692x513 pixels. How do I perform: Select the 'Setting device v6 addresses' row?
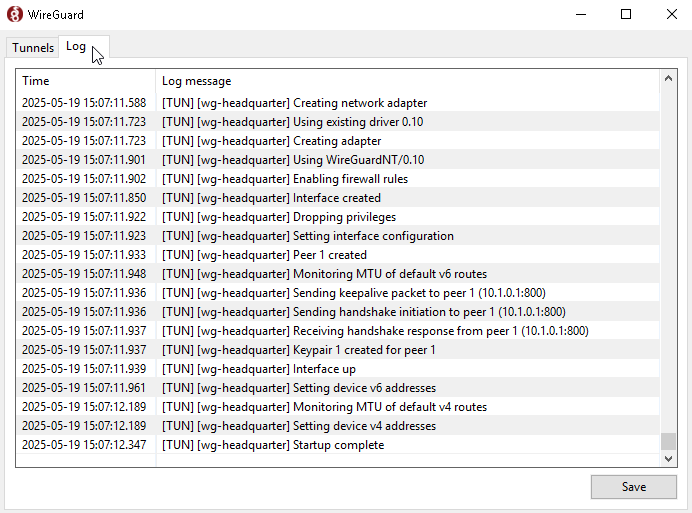[338, 388]
